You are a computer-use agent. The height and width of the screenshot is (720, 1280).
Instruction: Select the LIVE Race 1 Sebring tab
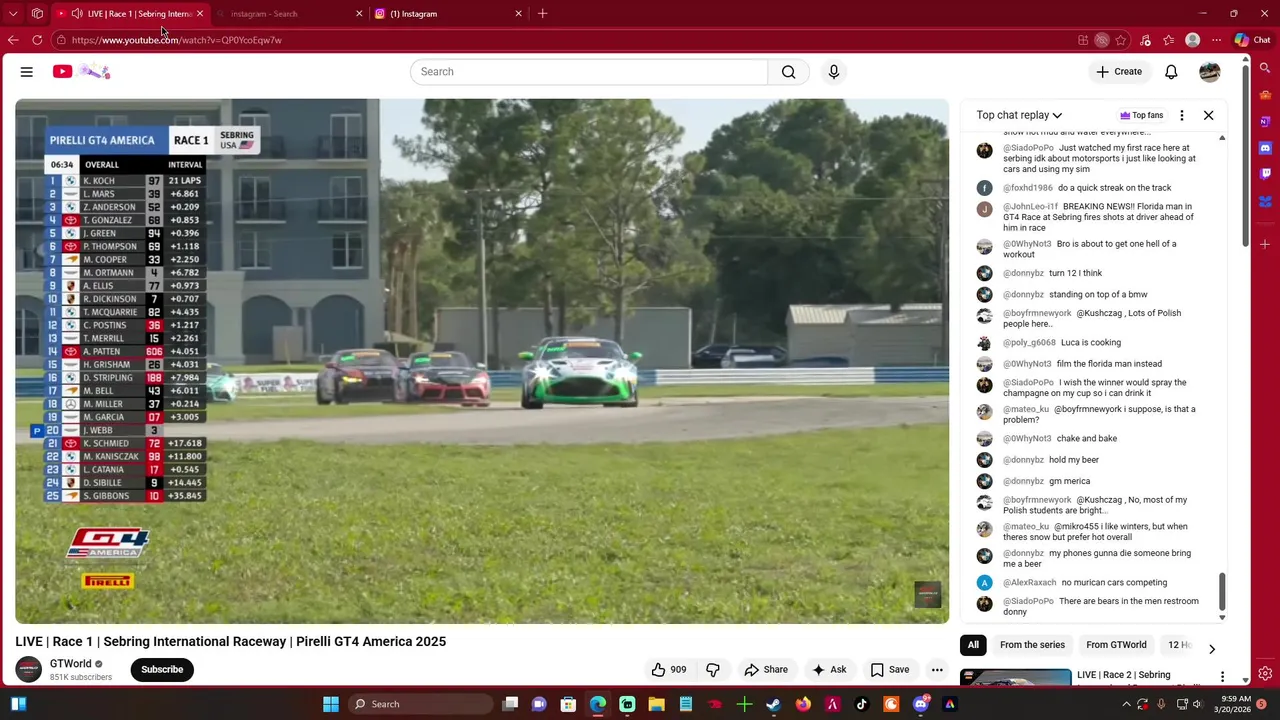coord(130,14)
